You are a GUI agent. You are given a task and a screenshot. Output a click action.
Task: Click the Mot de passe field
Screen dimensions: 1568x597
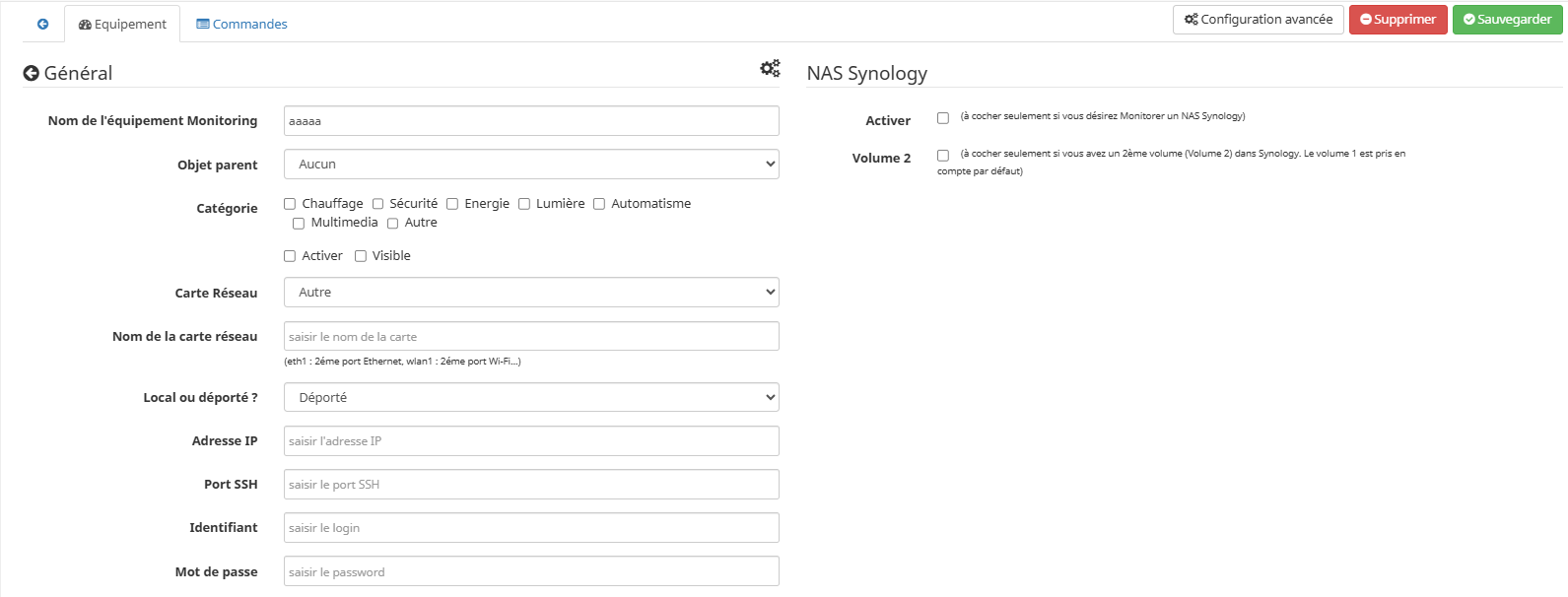(x=531, y=571)
